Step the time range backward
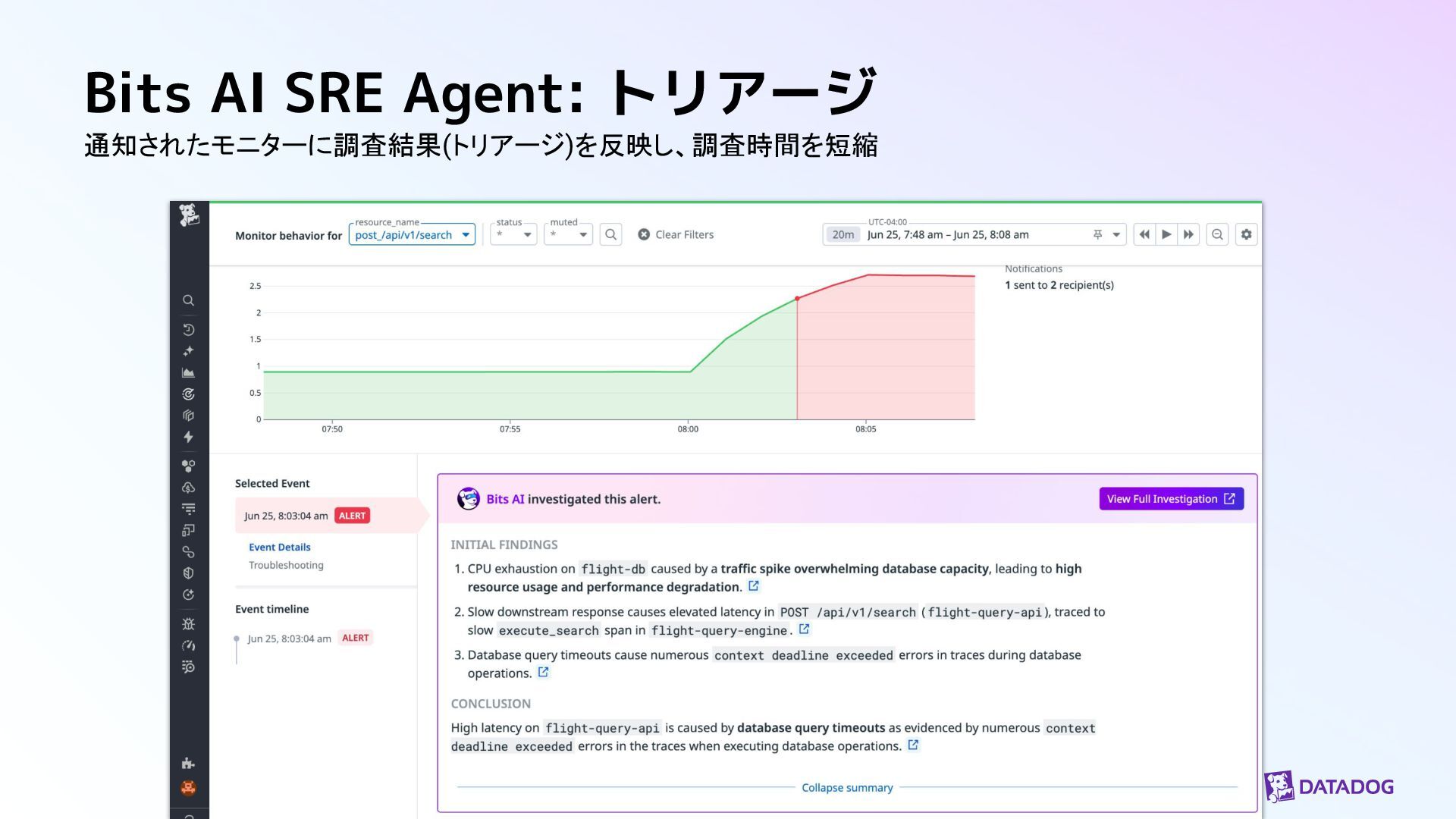Image resolution: width=1456 pixels, height=819 pixels. click(1144, 234)
